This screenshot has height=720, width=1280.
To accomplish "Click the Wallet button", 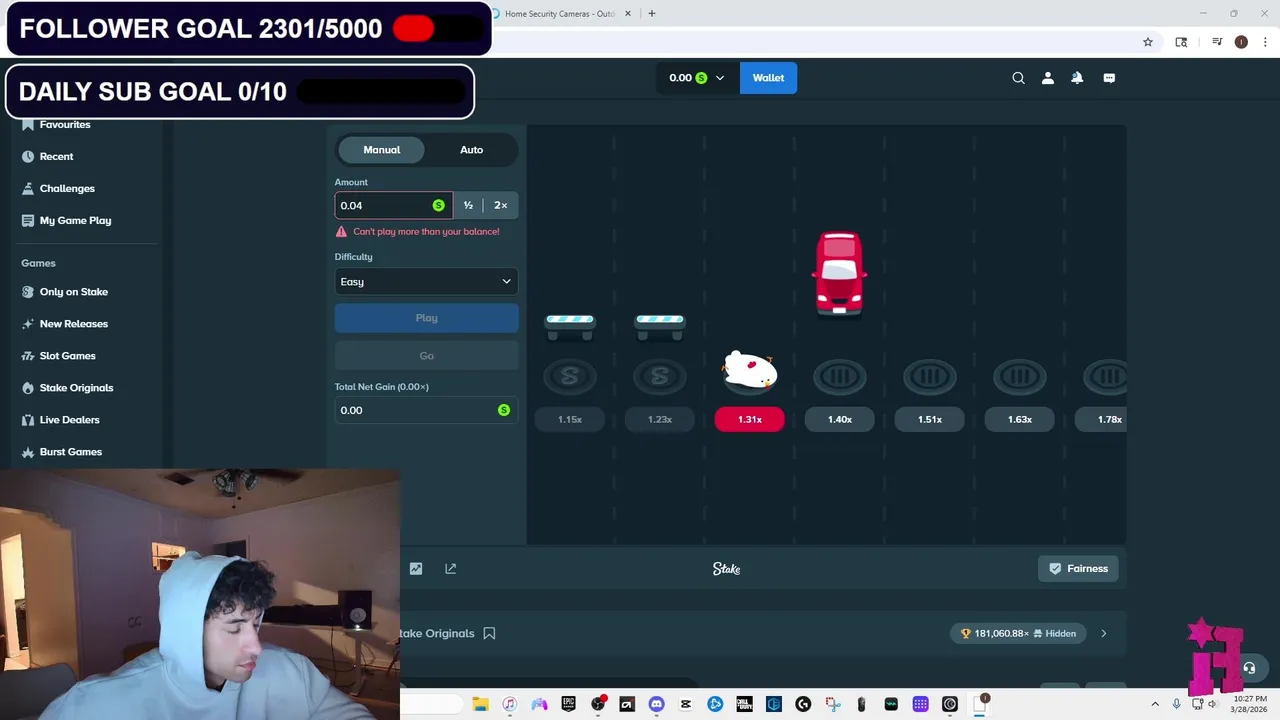I will pyautogui.click(x=768, y=78).
